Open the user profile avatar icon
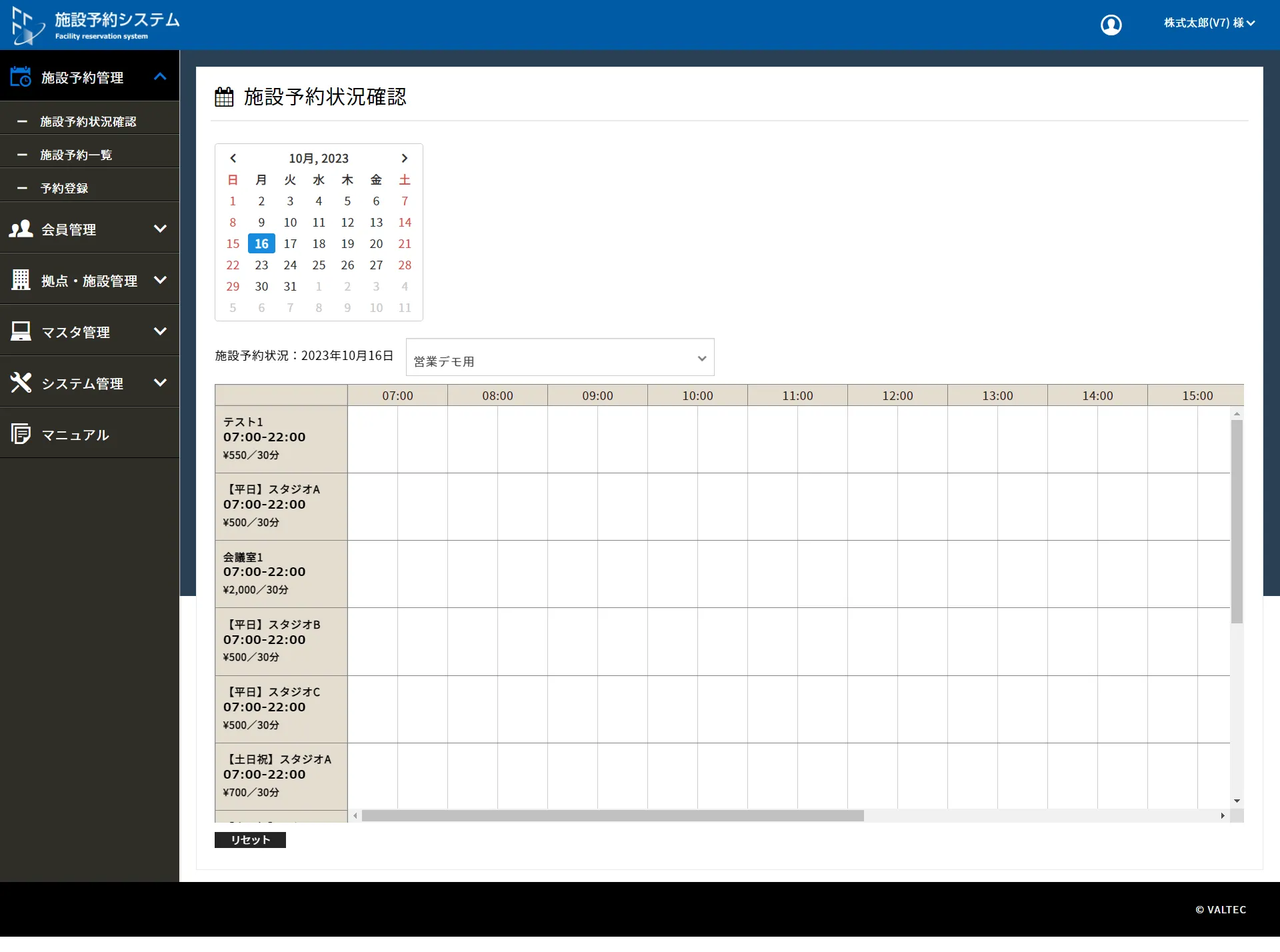1280x952 pixels. click(x=1111, y=25)
